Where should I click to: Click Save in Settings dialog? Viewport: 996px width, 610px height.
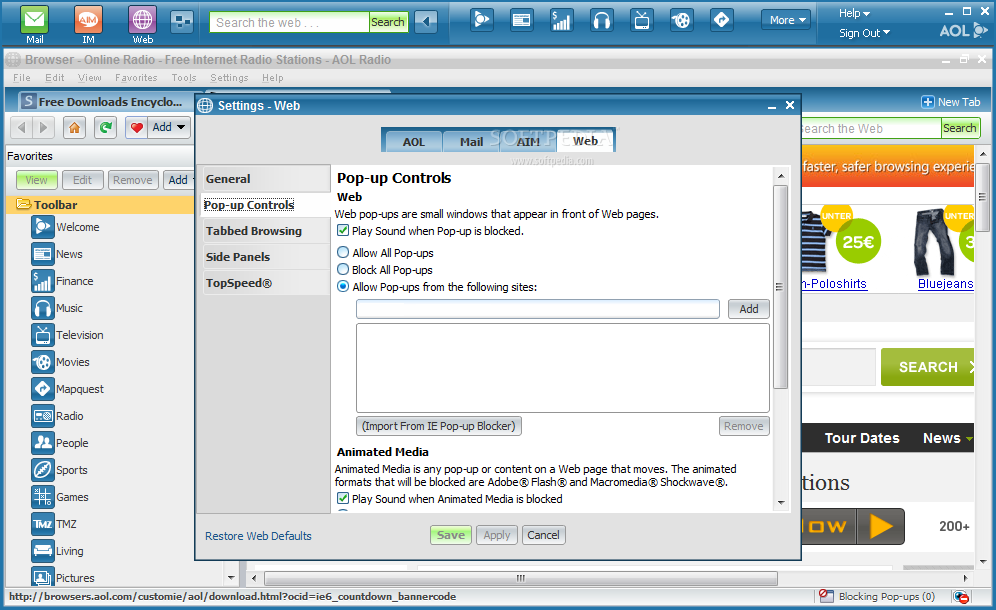451,535
